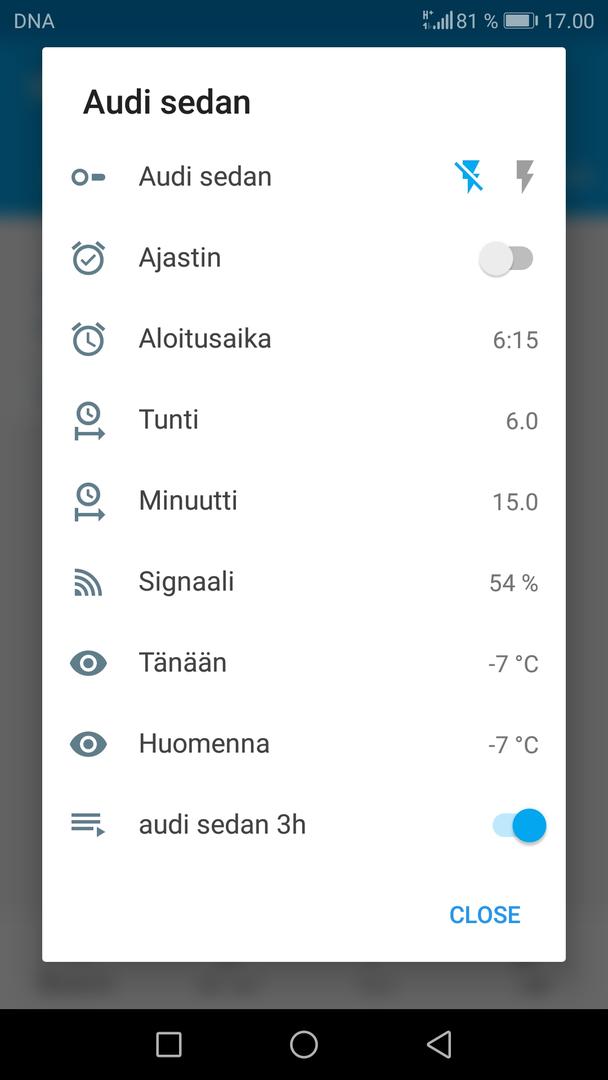This screenshot has width=608, height=1080.
Task: Open the Signaali 54 % details
Action: [x=513, y=583]
